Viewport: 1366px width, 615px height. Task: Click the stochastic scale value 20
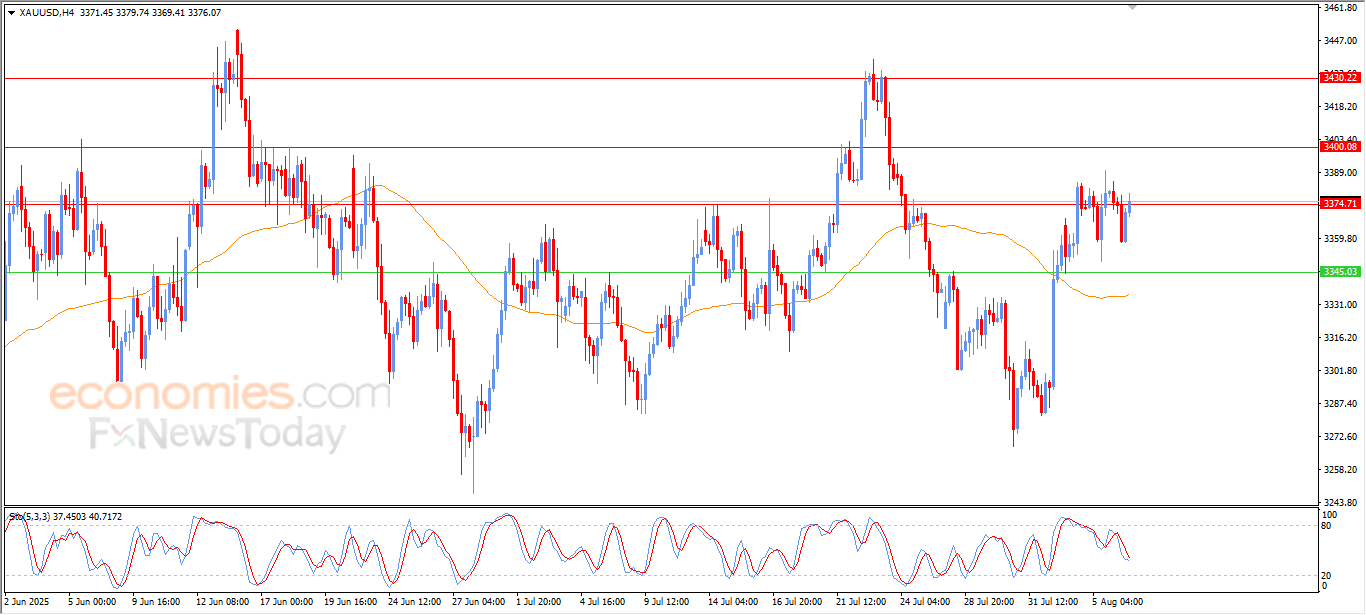pyautogui.click(x=1325, y=574)
